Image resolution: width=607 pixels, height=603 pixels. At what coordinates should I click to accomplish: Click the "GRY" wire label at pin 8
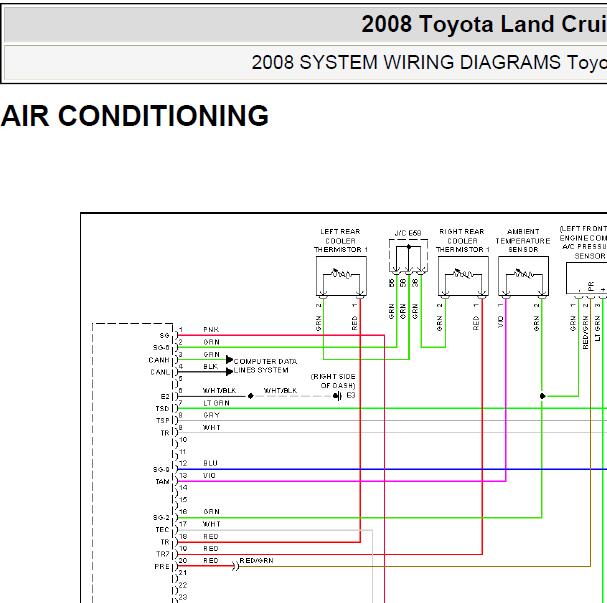(x=211, y=415)
